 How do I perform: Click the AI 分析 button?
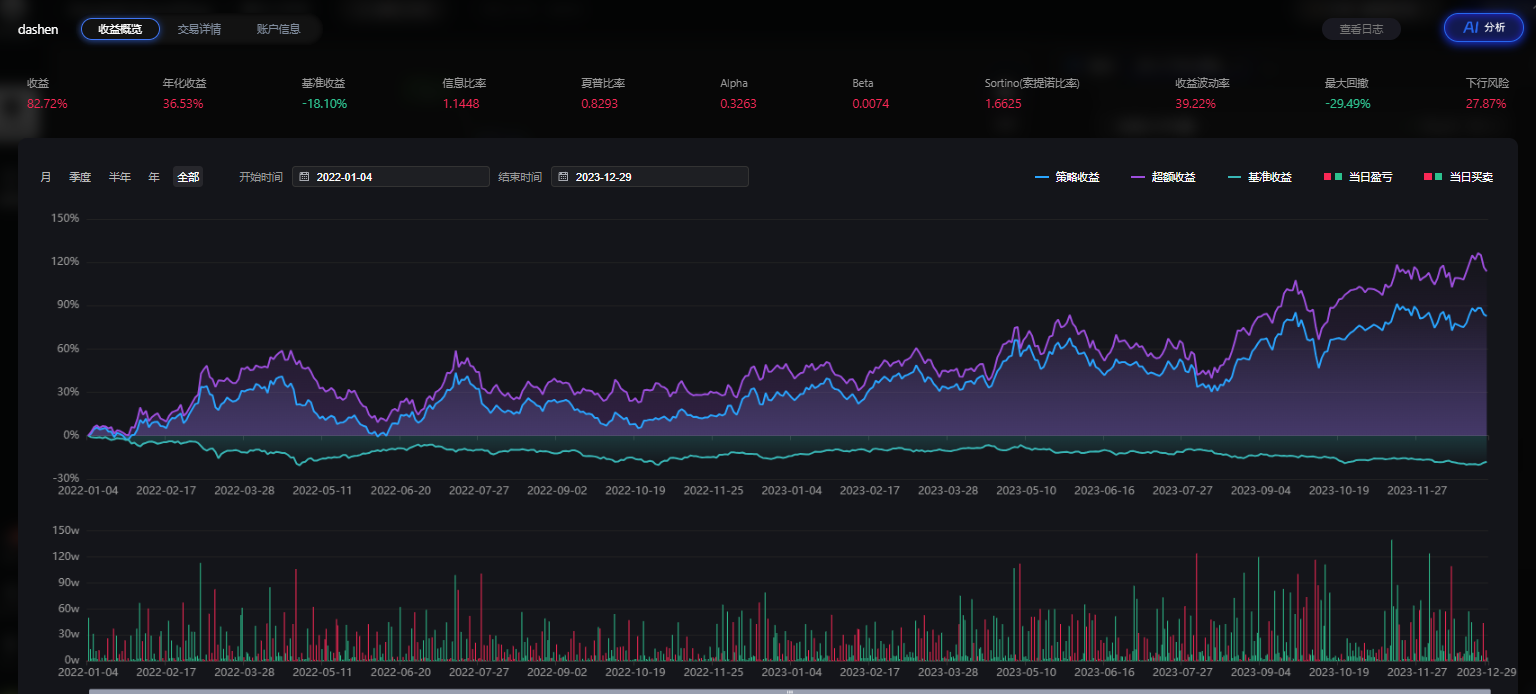click(1483, 28)
